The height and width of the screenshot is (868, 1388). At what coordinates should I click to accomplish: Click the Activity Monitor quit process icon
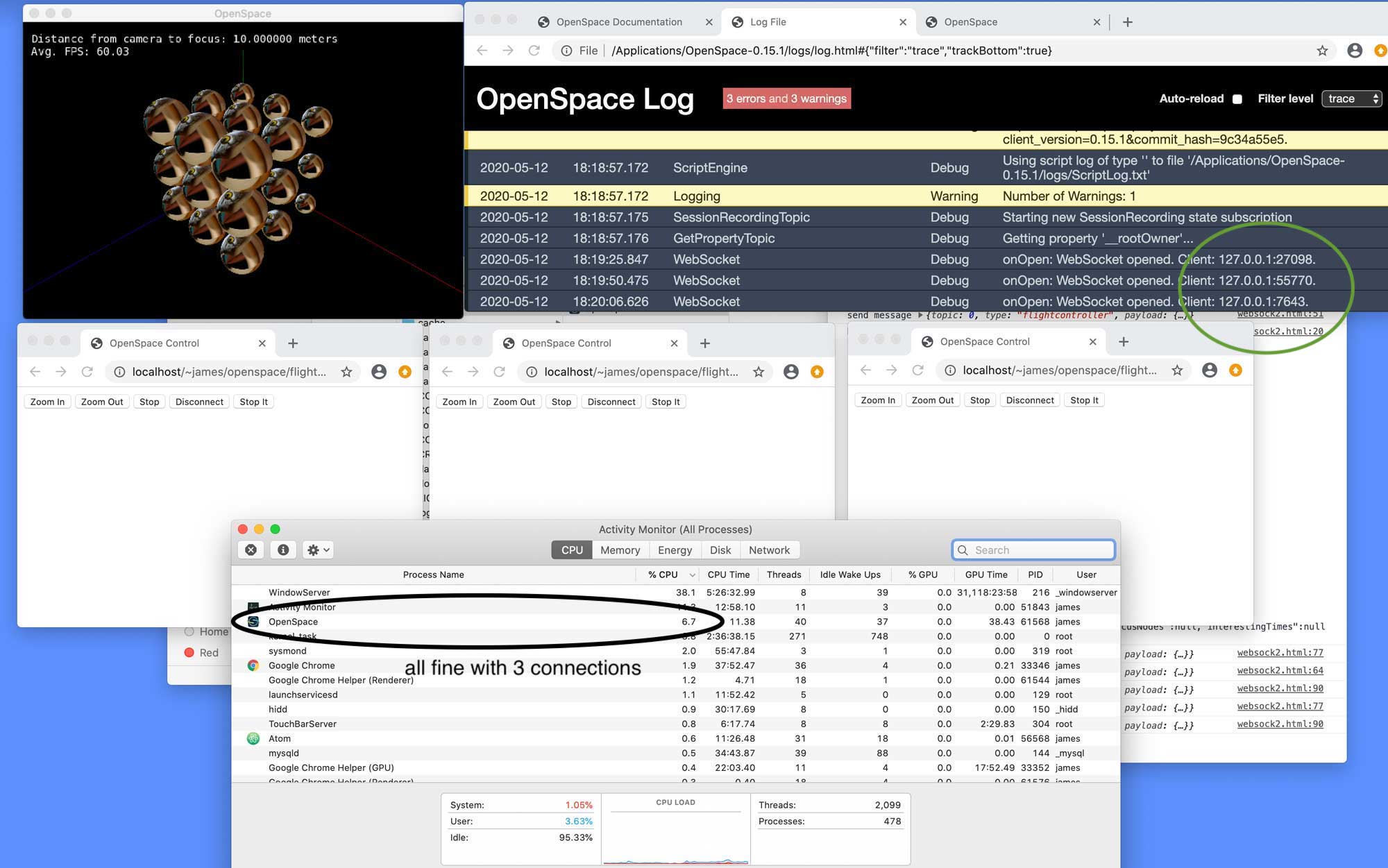pyautogui.click(x=251, y=550)
